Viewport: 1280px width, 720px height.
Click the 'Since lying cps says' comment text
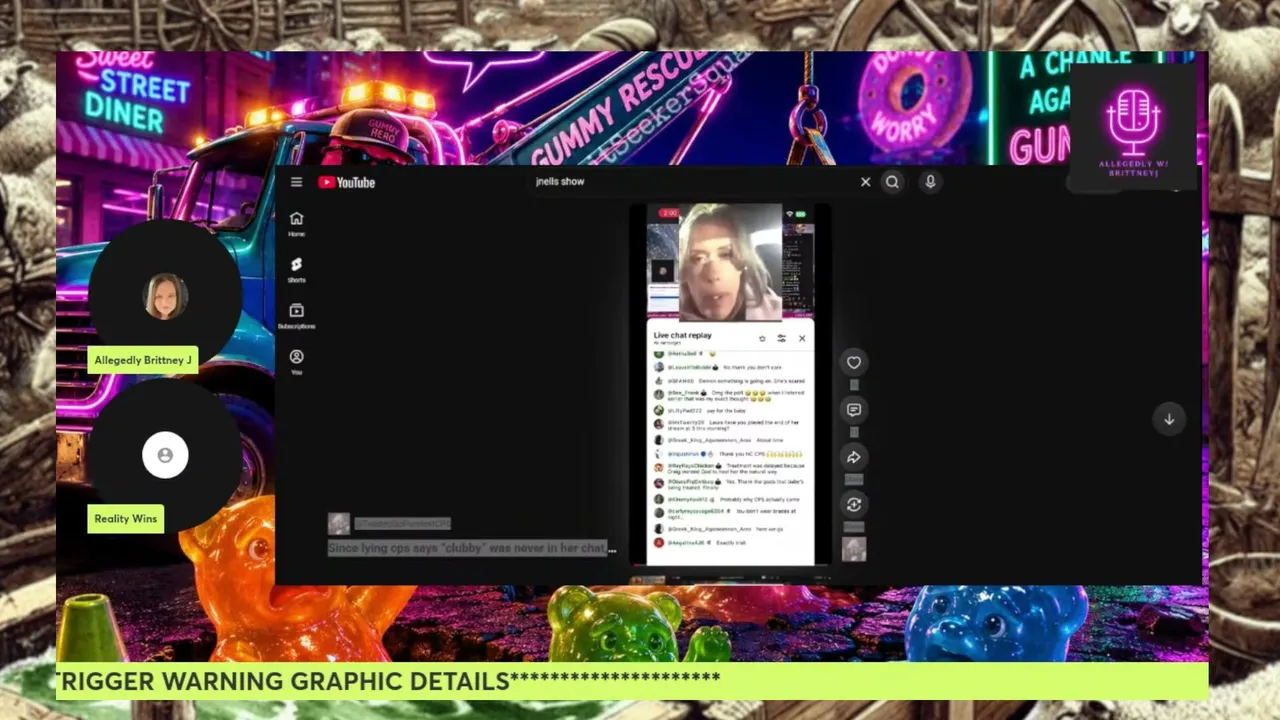[x=472, y=548]
